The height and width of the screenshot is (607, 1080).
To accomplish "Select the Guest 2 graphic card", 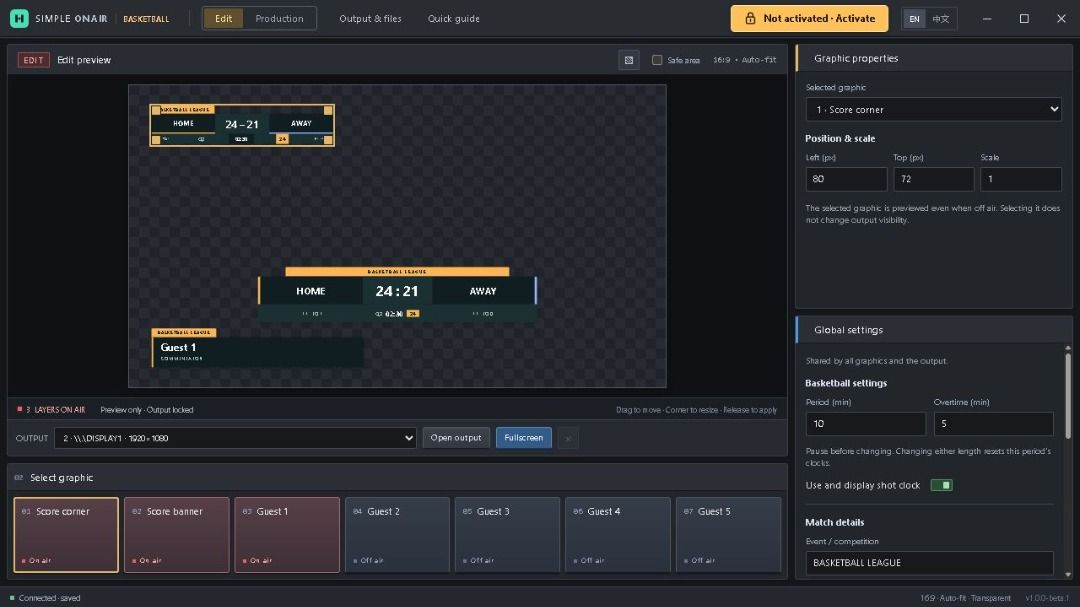I will (x=397, y=535).
